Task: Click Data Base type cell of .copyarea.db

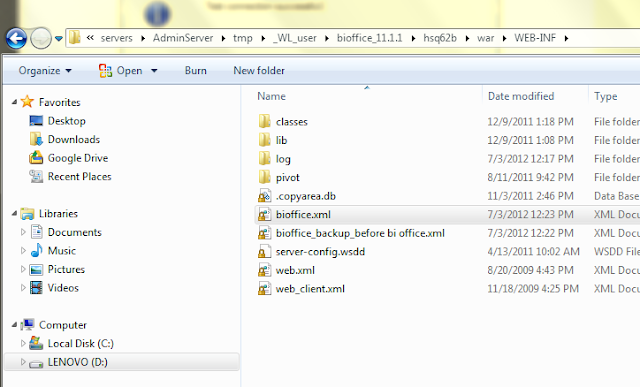Action: point(616,196)
